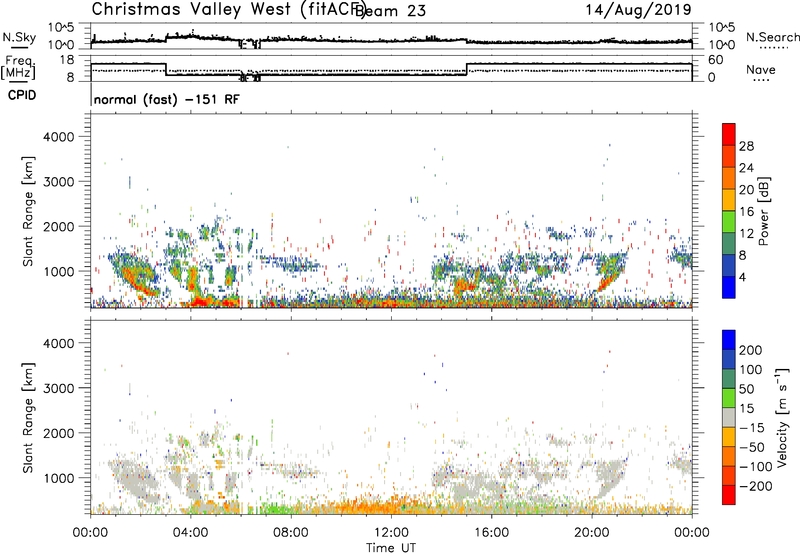Click the 'Time UT' axis title
The image size is (800, 554).
pyautogui.click(x=391, y=548)
